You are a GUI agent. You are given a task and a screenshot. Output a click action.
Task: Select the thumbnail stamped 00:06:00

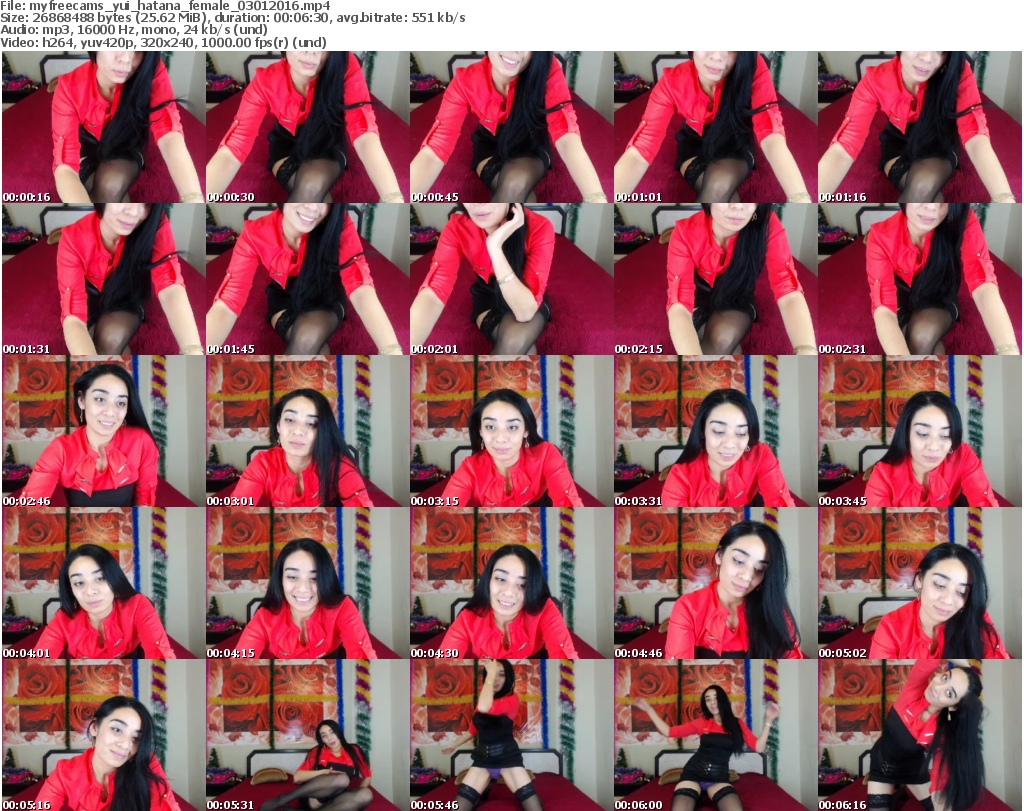pos(715,735)
